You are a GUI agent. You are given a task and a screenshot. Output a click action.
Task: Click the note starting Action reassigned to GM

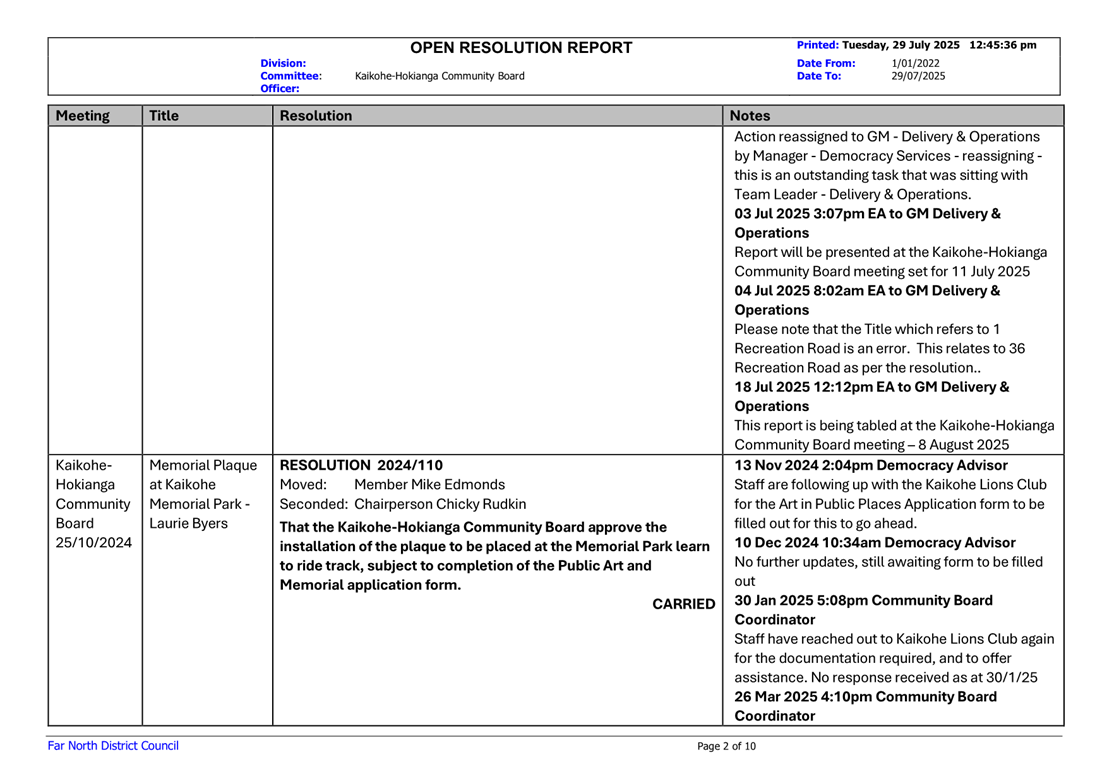pyautogui.click(x=888, y=165)
